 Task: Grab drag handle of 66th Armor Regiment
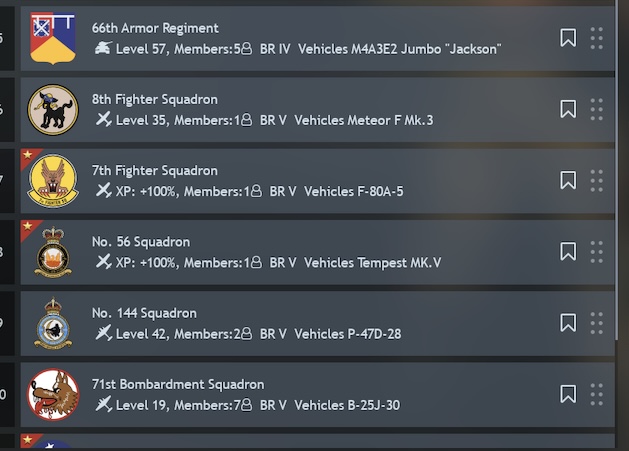point(597,39)
